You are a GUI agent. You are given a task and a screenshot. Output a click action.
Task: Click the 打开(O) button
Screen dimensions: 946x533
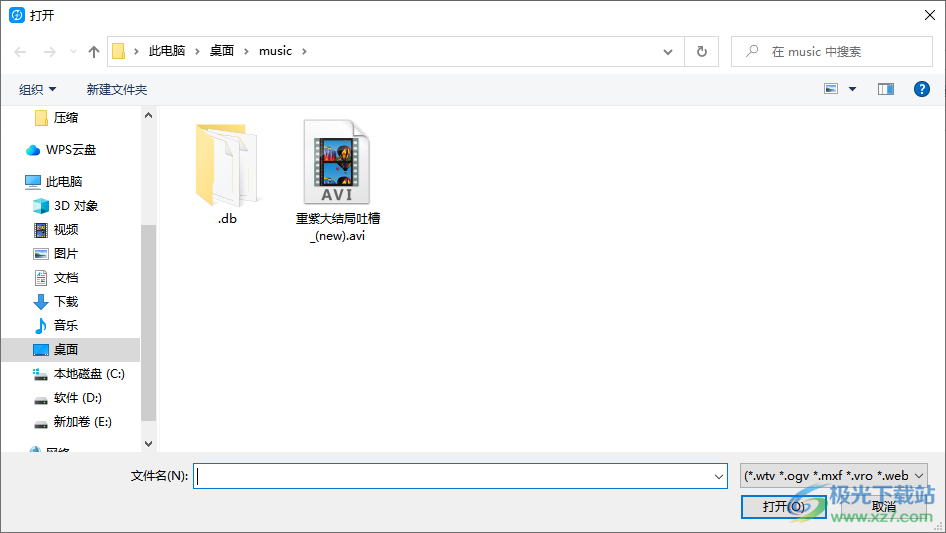pyautogui.click(x=783, y=507)
